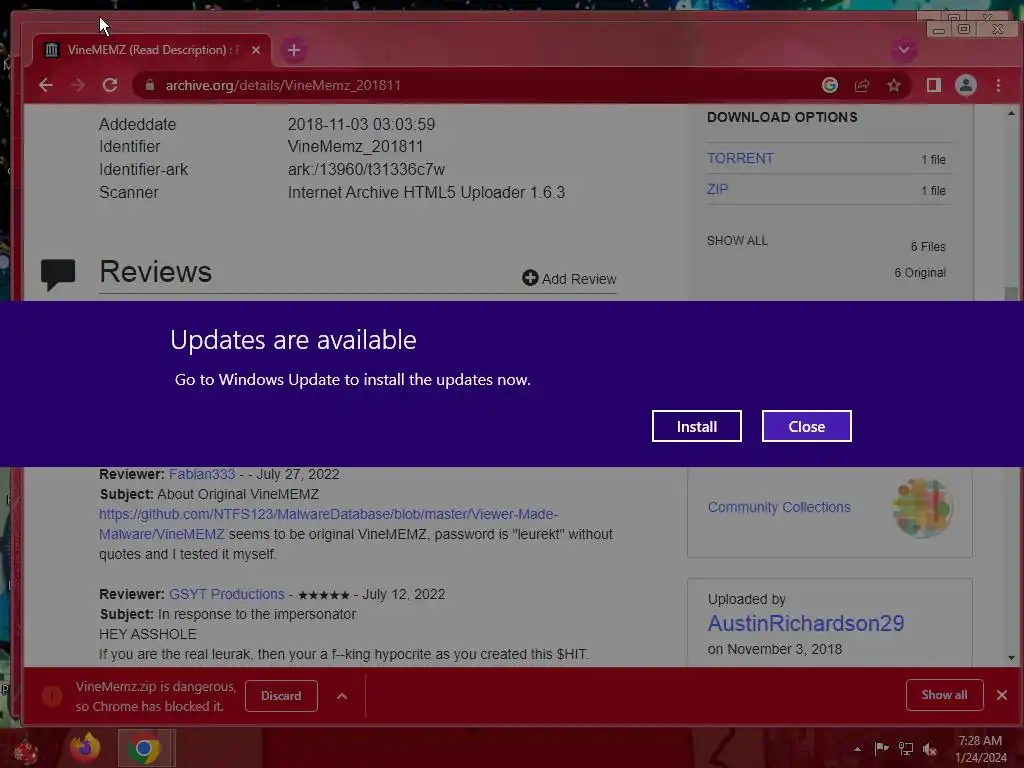Open the Chrome three-dot menu
Screen dimensions: 1024x768
[998, 86]
